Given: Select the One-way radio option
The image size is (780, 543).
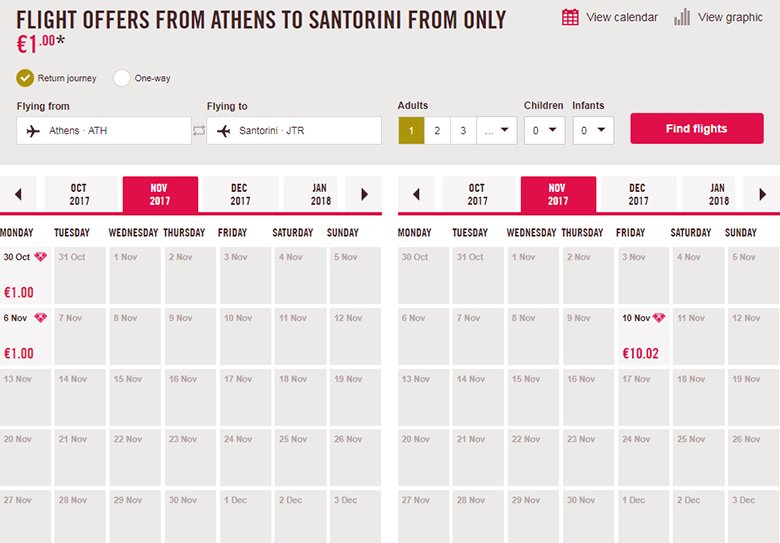Looking at the screenshot, I should point(122,78).
